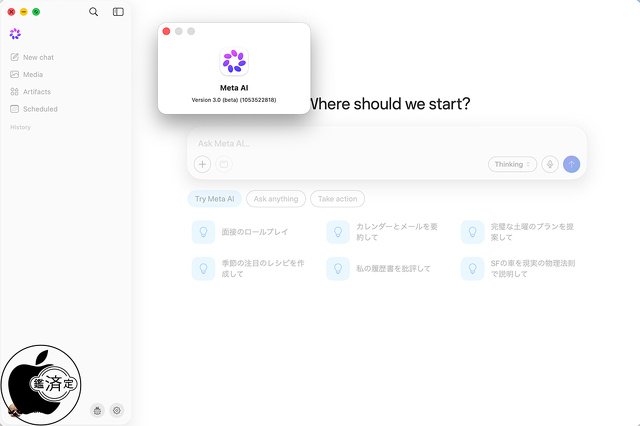Click the version text in about dialog
The image size is (640, 426).
234,100
